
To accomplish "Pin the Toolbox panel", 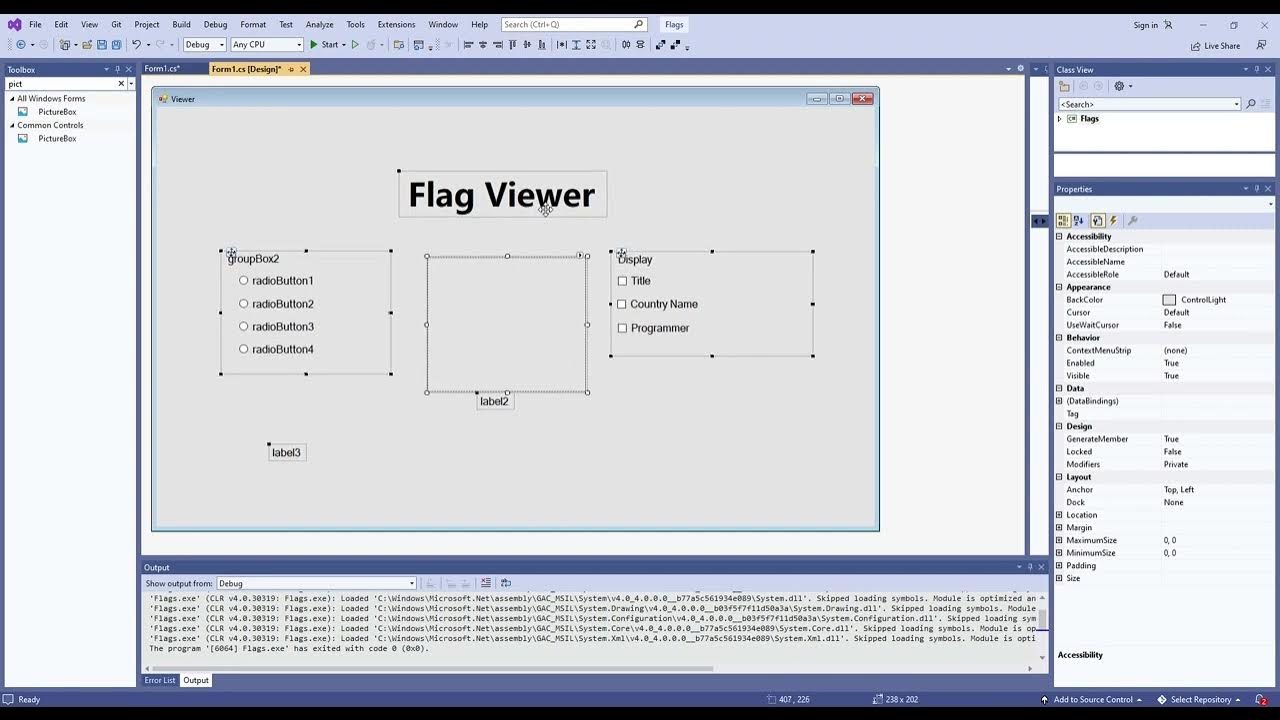I will pyautogui.click(x=117, y=70).
